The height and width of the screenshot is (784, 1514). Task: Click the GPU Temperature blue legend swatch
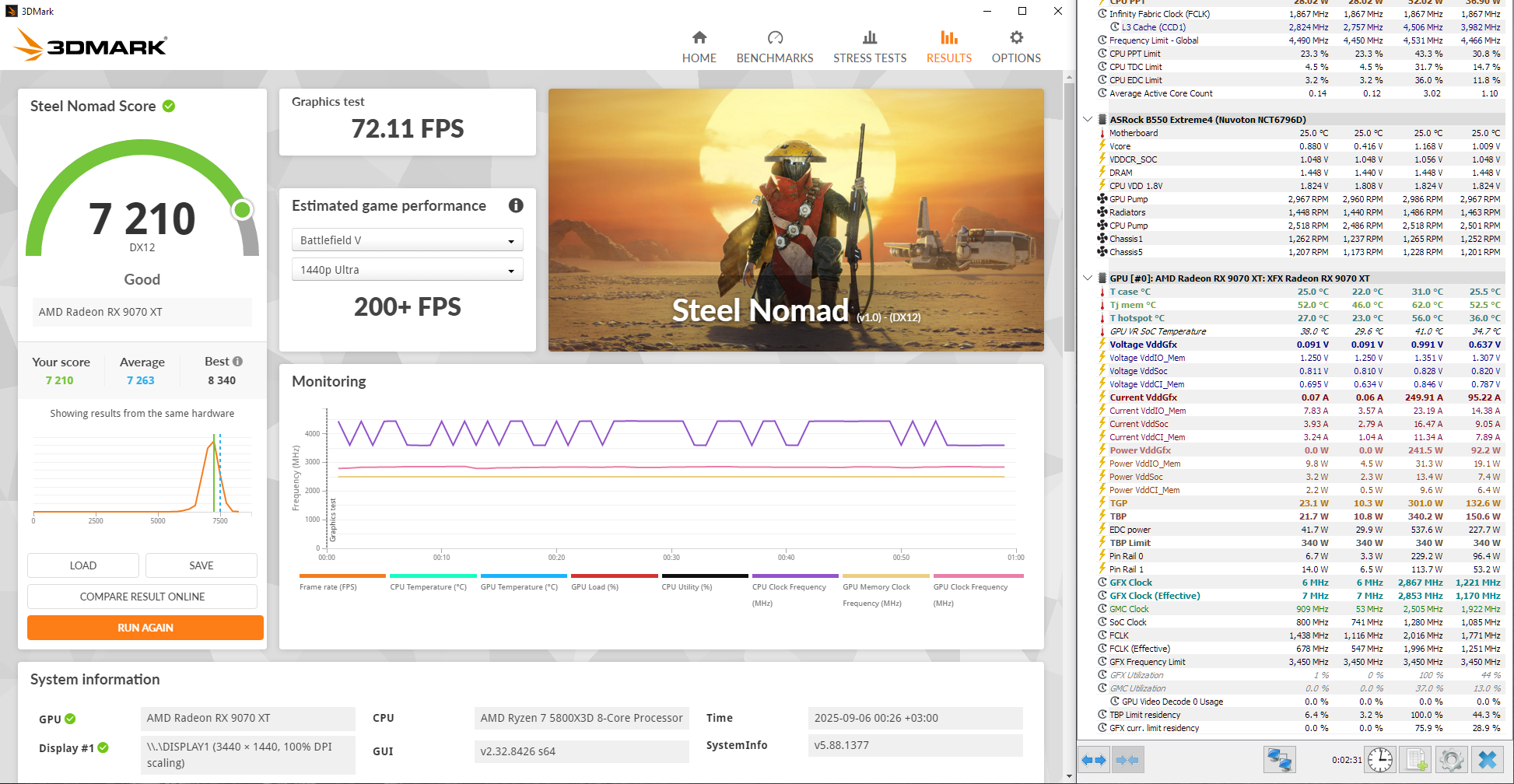pos(524,576)
